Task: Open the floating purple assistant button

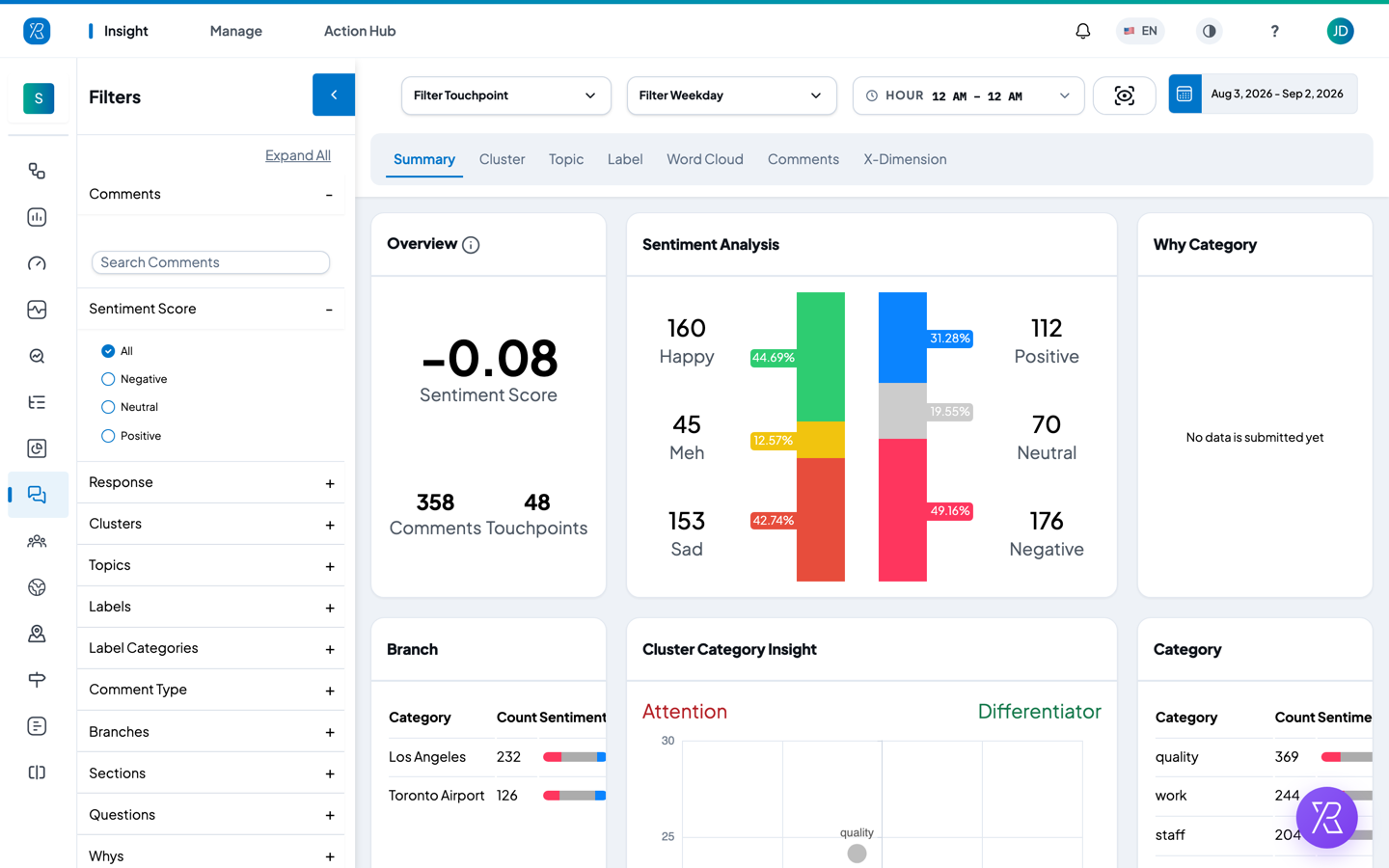Action: tap(1326, 817)
